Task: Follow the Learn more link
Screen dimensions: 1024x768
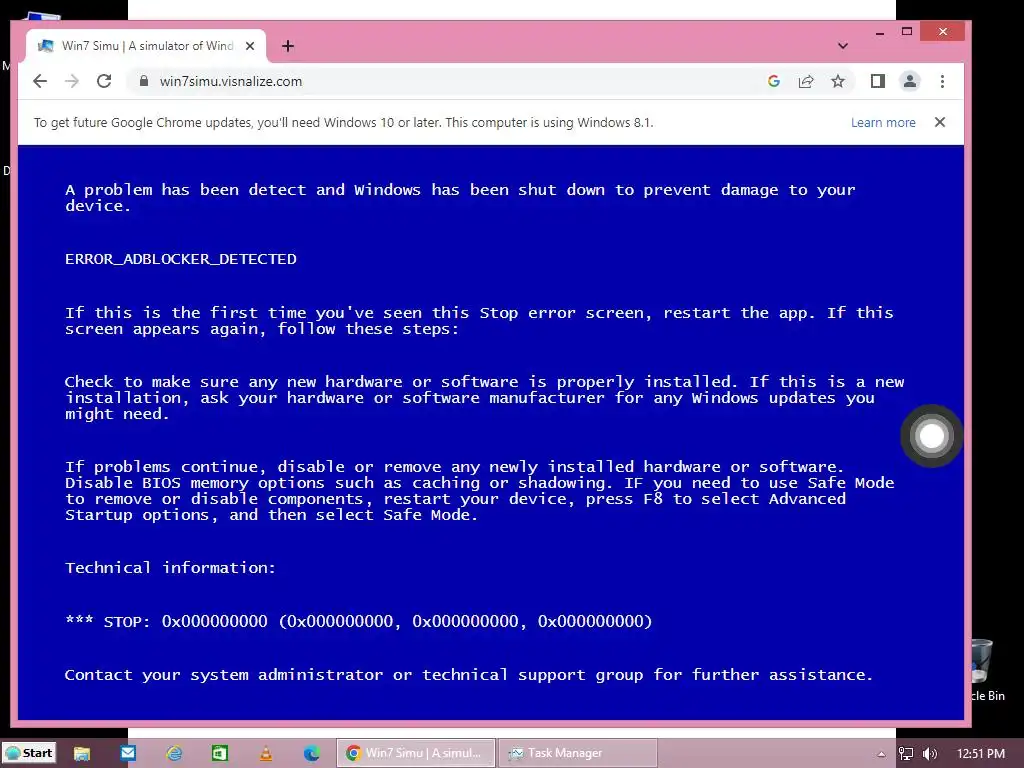Action: click(883, 122)
